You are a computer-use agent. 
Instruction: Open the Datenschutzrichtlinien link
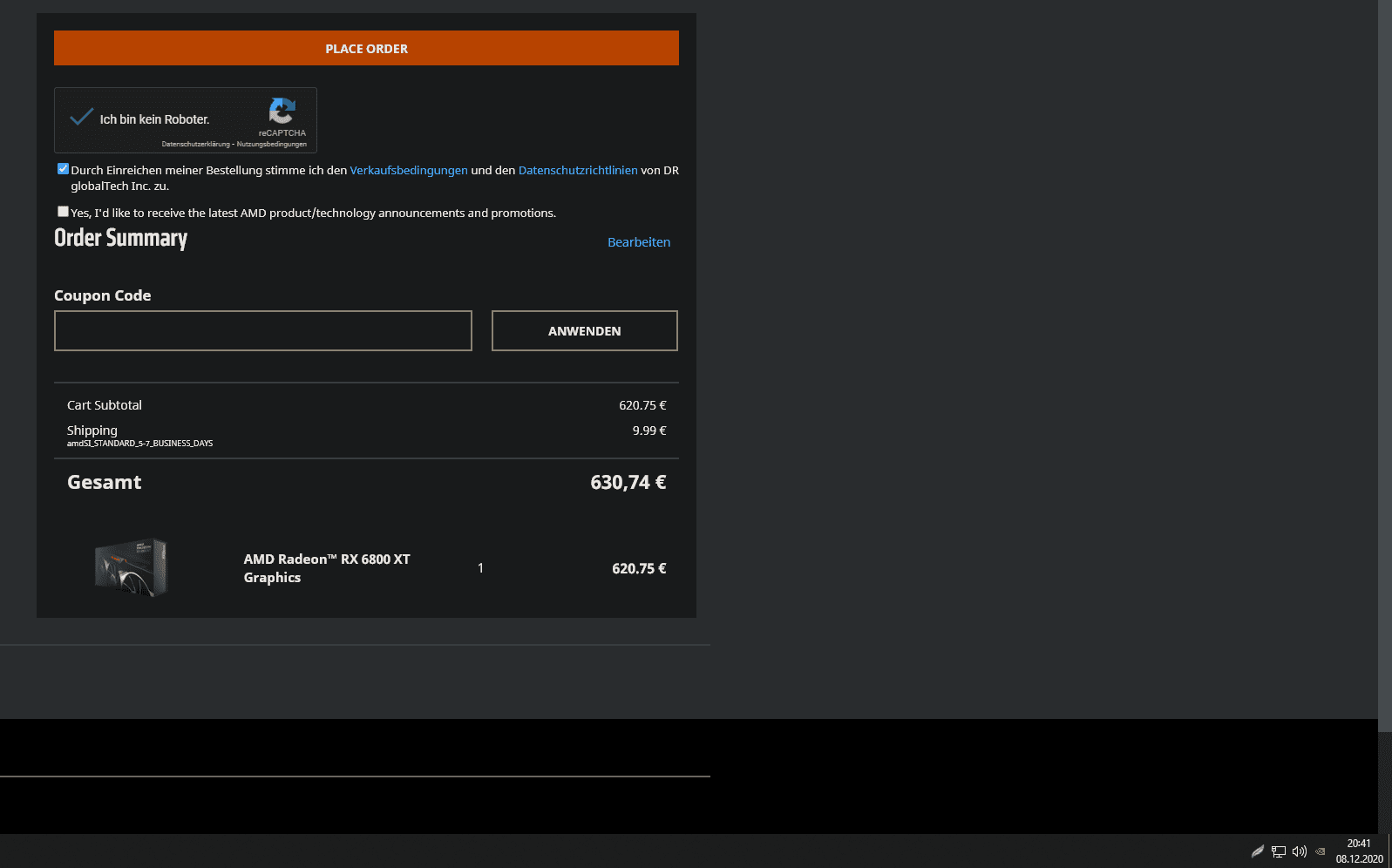tap(578, 170)
